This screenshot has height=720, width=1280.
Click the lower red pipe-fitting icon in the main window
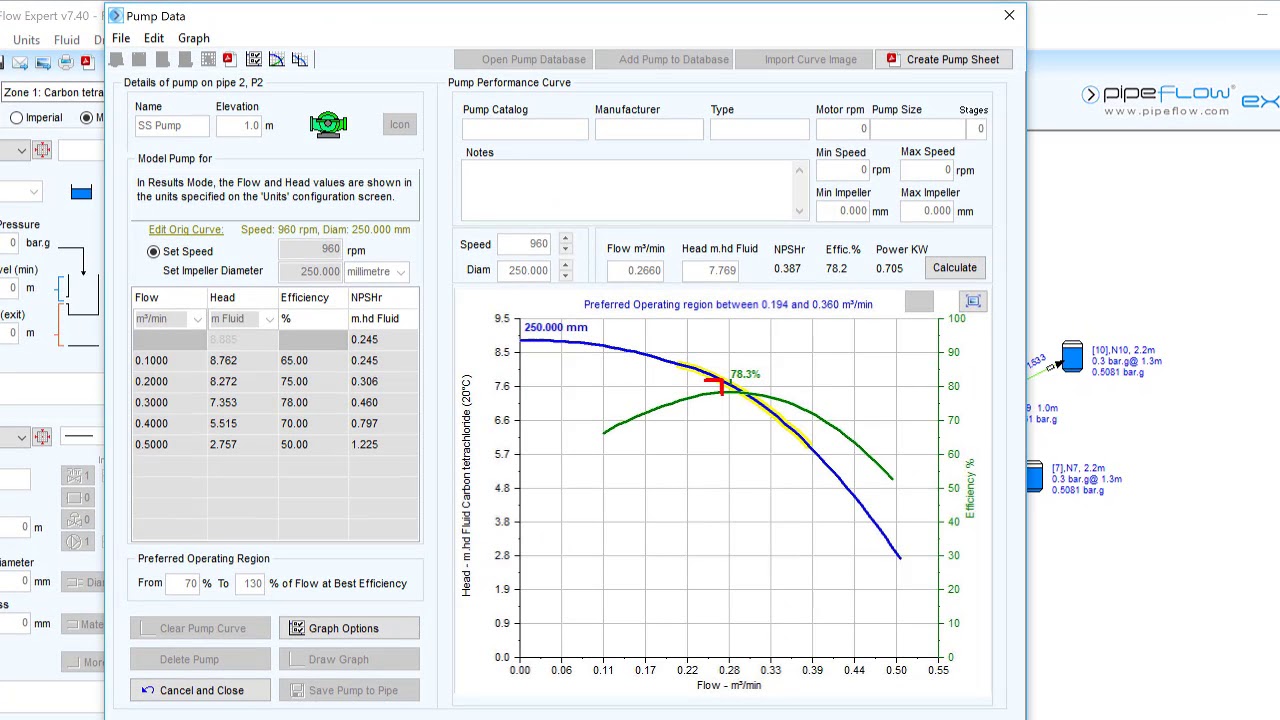pyautogui.click(x=42, y=436)
